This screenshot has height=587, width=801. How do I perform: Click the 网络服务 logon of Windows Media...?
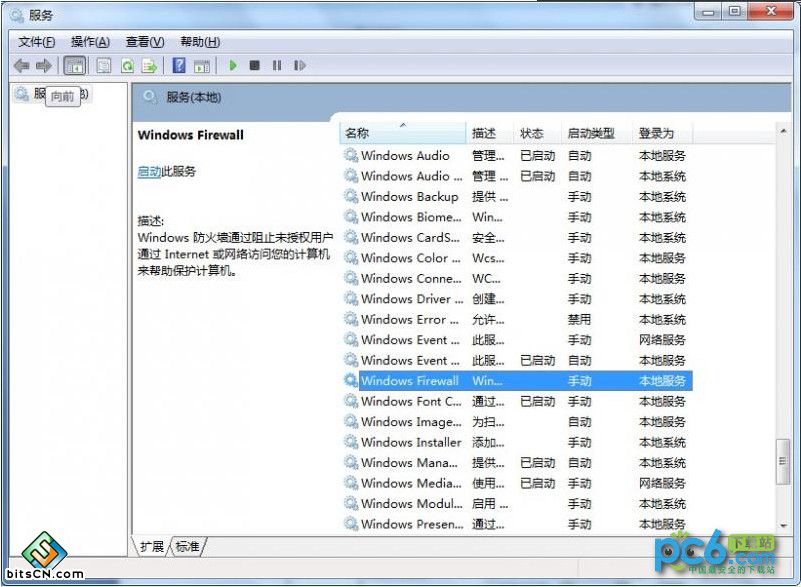(x=662, y=483)
